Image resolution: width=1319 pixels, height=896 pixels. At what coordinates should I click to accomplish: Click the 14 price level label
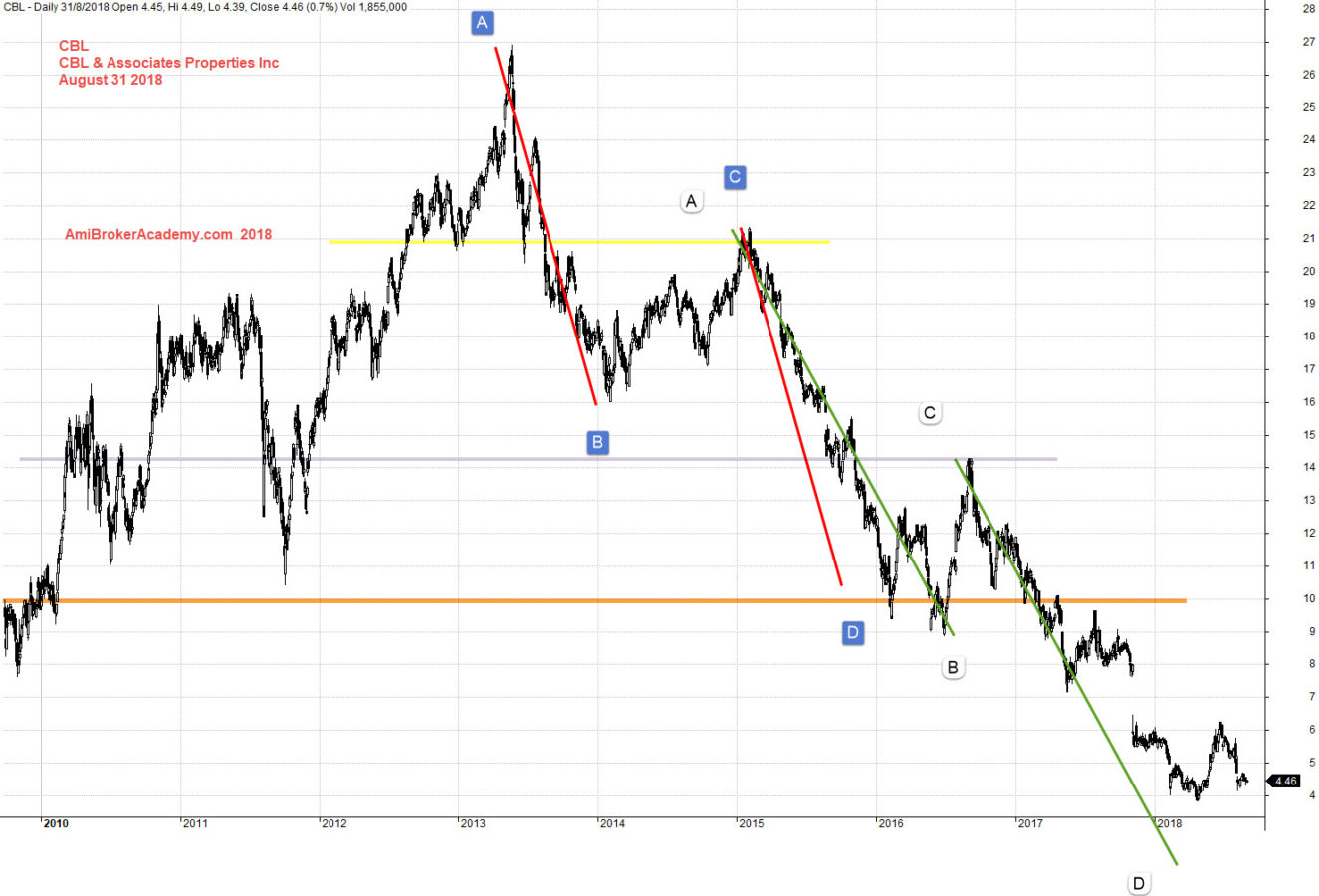click(1309, 467)
